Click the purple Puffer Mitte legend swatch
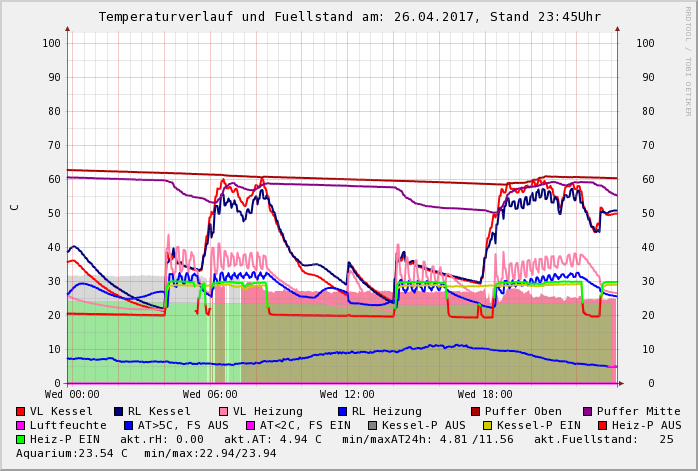698x471 pixels. (588, 411)
